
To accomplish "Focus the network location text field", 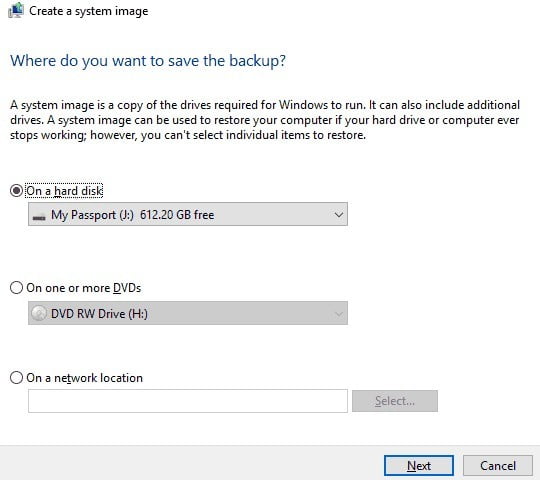I will pyautogui.click(x=188, y=401).
